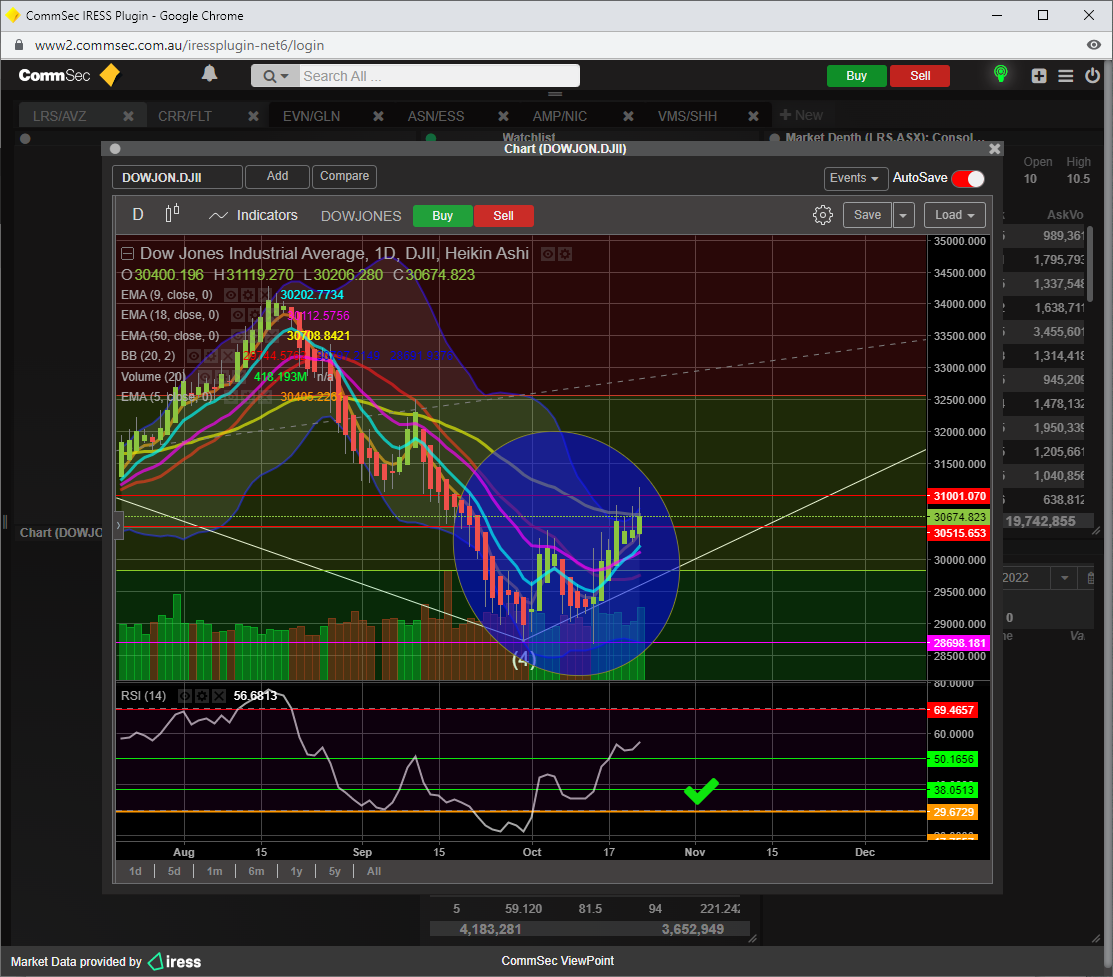This screenshot has width=1113, height=977.
Task: Open the arrow dropdown beside Save
Action: 903,215
